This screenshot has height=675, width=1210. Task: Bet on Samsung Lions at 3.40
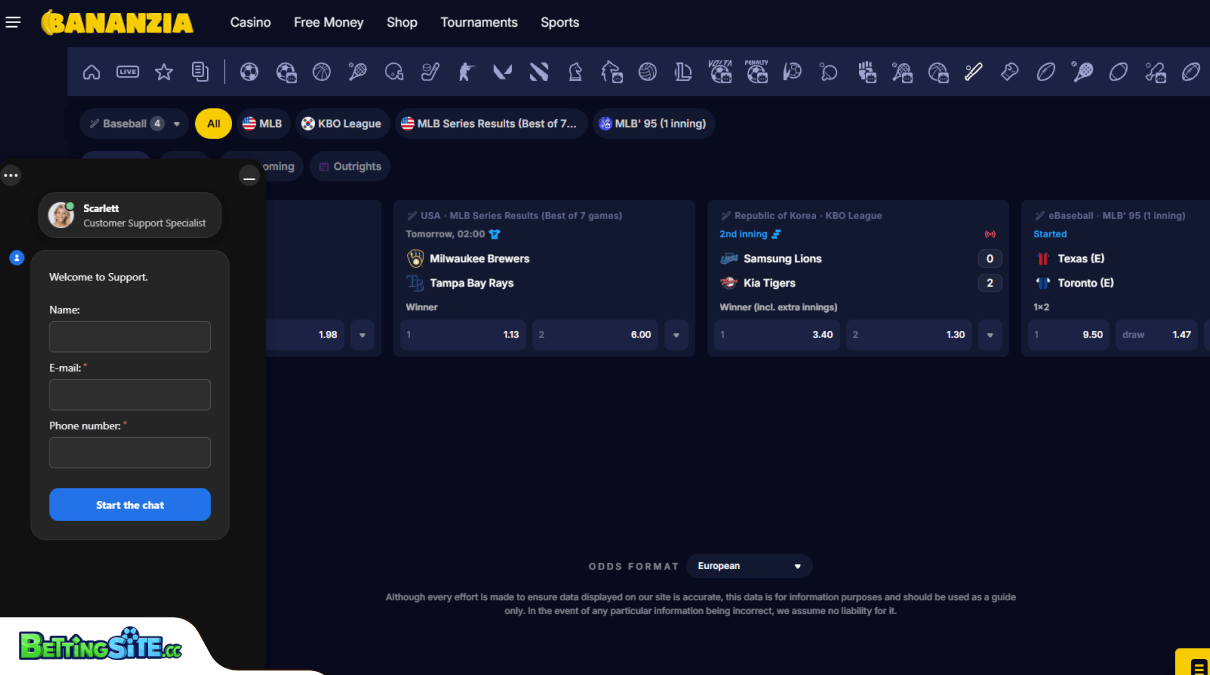777,335
